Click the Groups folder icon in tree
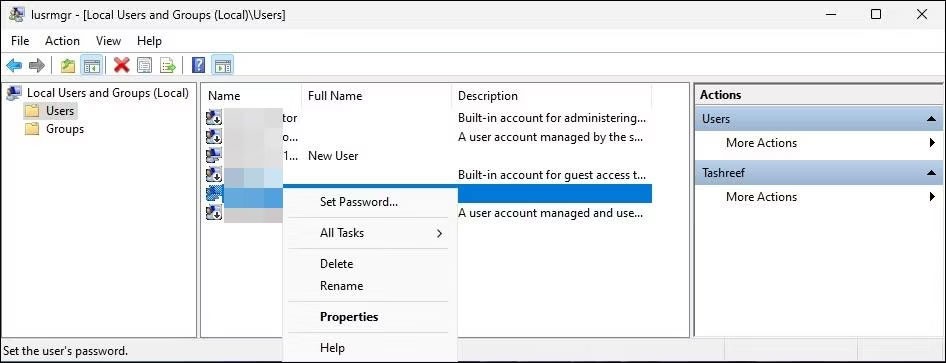Image resolution: width=946 pixels, height=363 pixels. click(32, 129)
